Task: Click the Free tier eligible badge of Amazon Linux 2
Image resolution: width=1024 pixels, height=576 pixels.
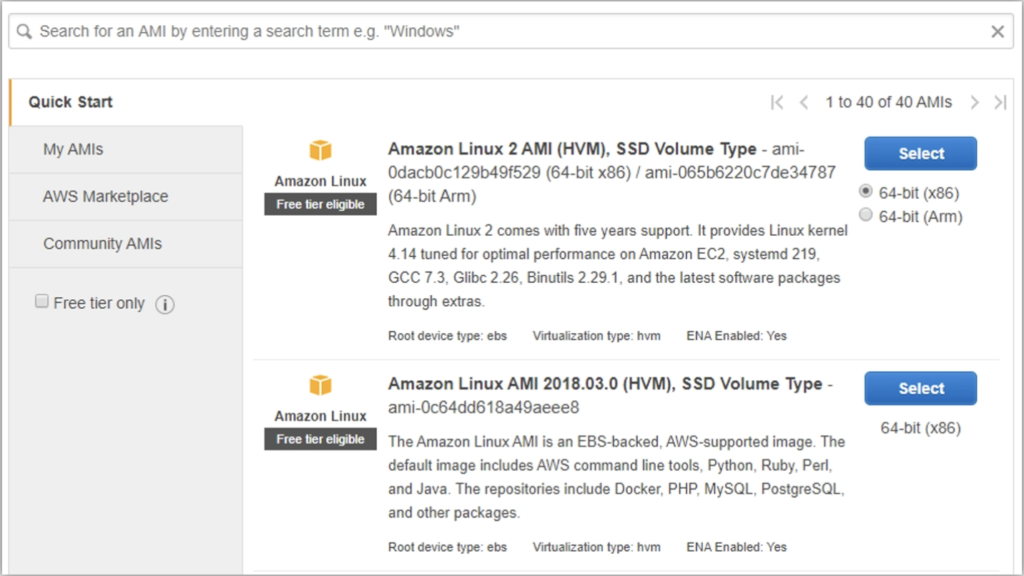Action: (320, 204)
